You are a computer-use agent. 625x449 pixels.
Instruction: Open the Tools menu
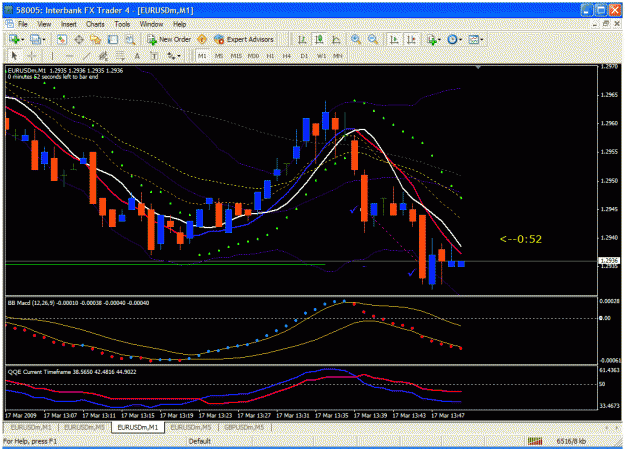click(122, 24)
